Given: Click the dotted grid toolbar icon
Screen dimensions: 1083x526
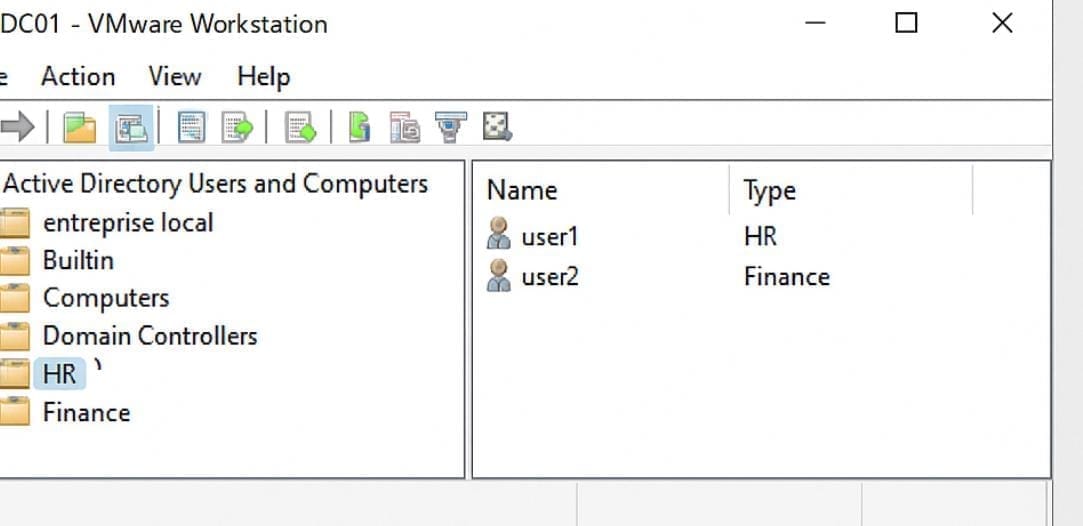Looking at the screenshot, I should coord(497,127).
